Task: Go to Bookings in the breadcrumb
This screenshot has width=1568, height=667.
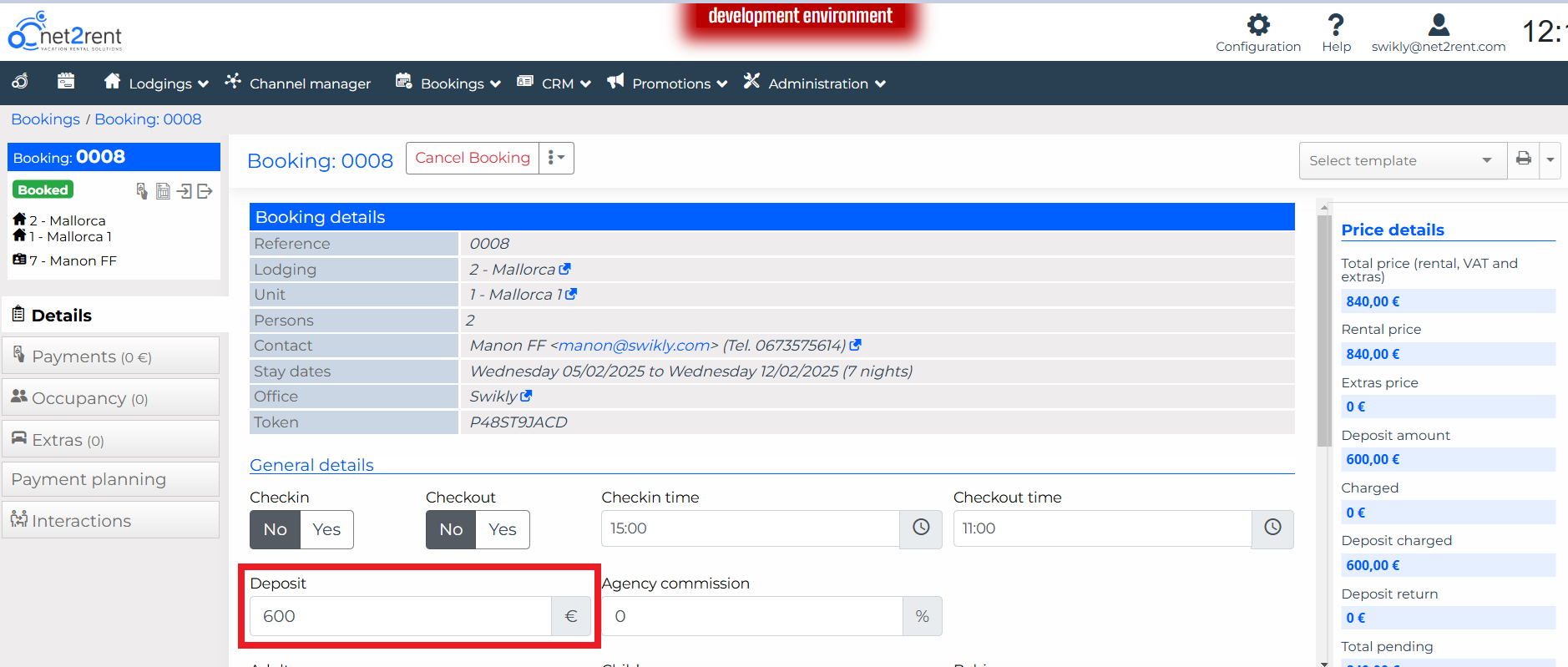Action: 46,119
